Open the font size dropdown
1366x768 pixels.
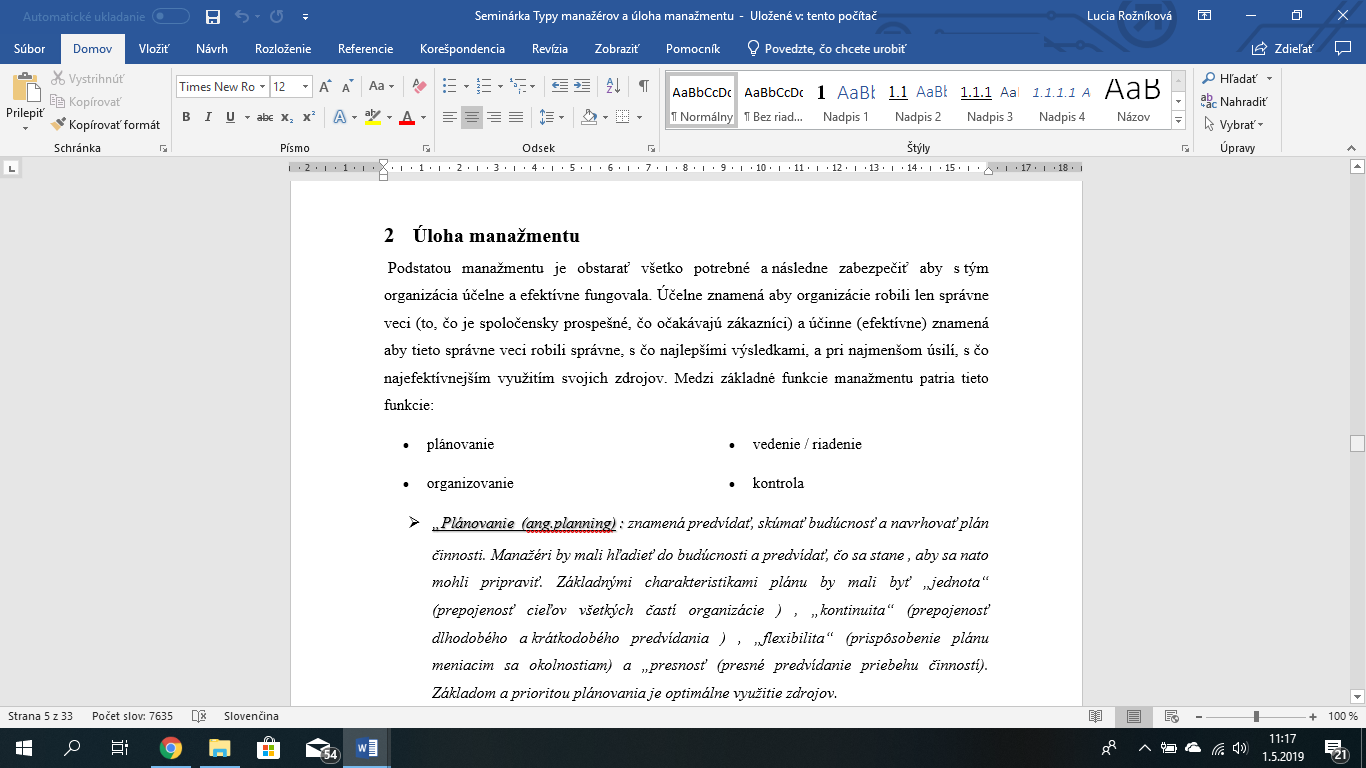[x=305, y=87]
